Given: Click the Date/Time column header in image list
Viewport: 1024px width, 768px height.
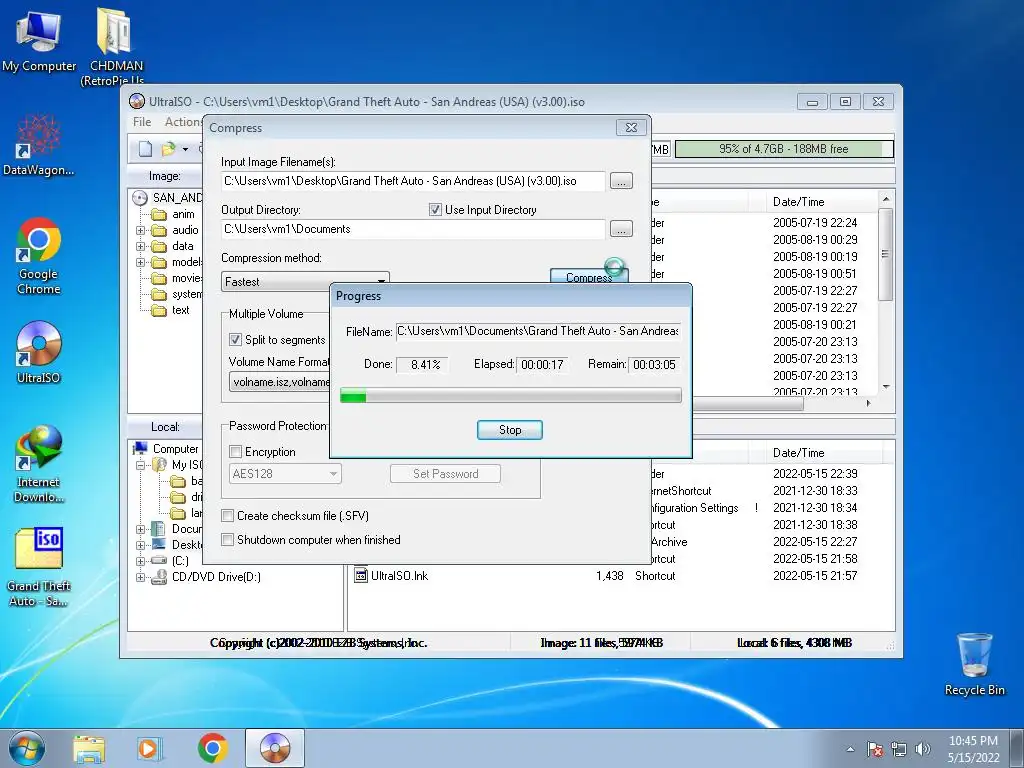Looking at the screenshot, I should coord(798,202).
